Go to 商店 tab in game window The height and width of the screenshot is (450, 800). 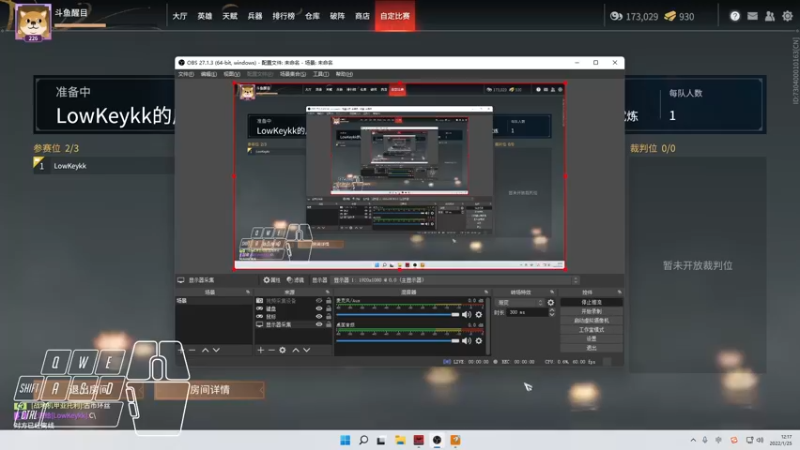coord(362,16)
